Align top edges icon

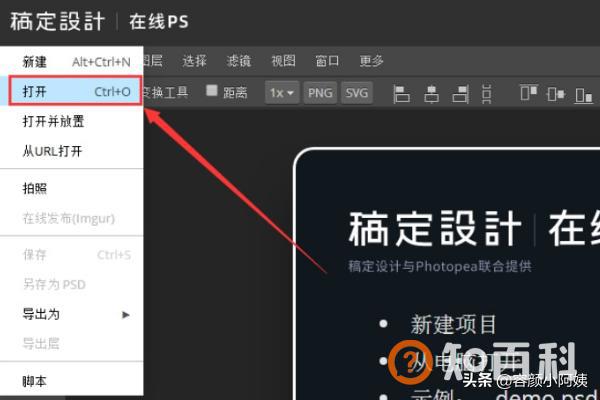pos(529,92)
